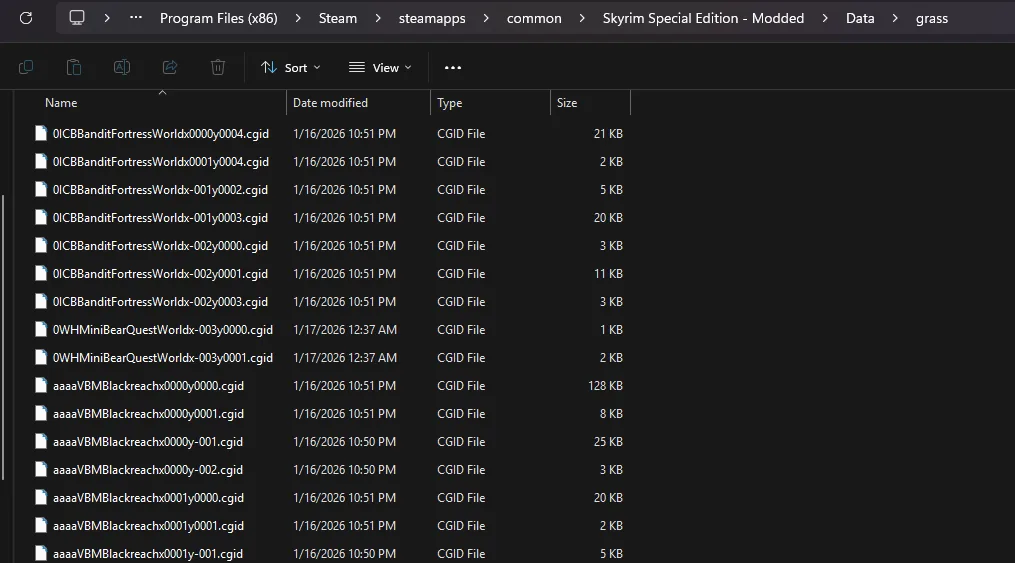Go to Program Files (x86) breadcrumb

(219, 18)
